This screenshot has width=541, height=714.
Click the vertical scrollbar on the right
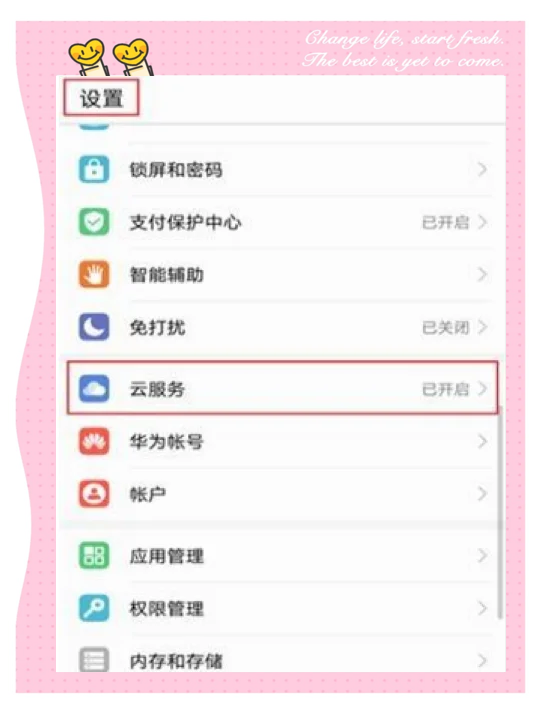point(500,512)
